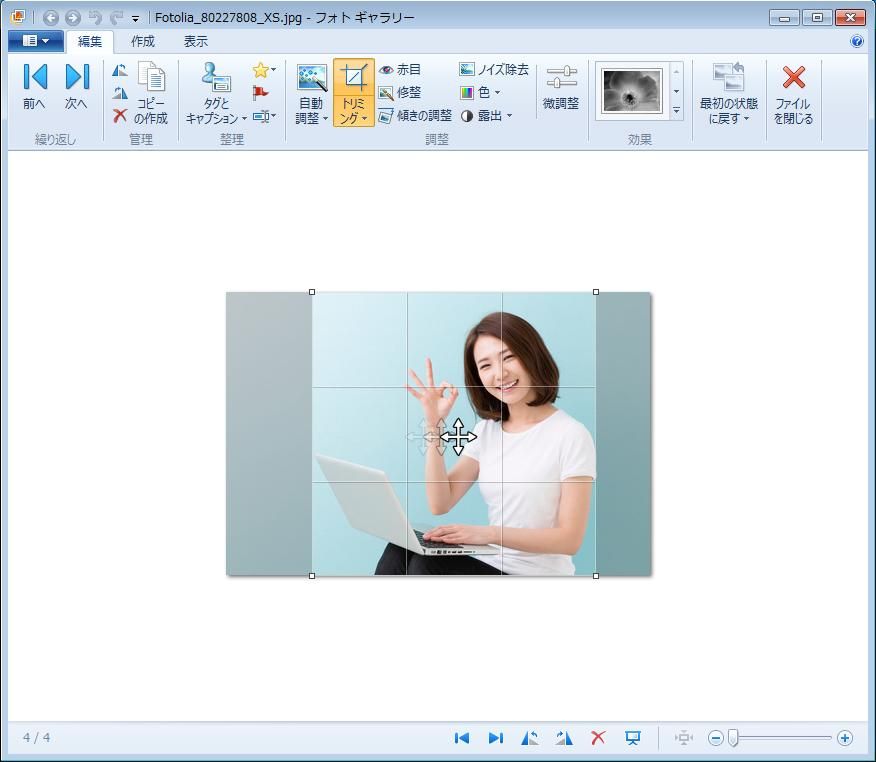Start slideshow from the bottom status bar

(633, 738)
